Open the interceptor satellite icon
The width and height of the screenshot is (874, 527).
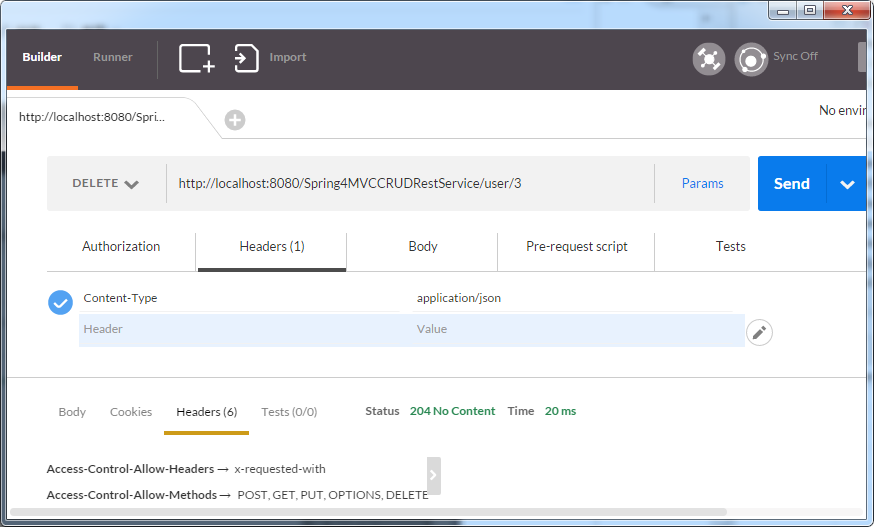click(708, 59)
